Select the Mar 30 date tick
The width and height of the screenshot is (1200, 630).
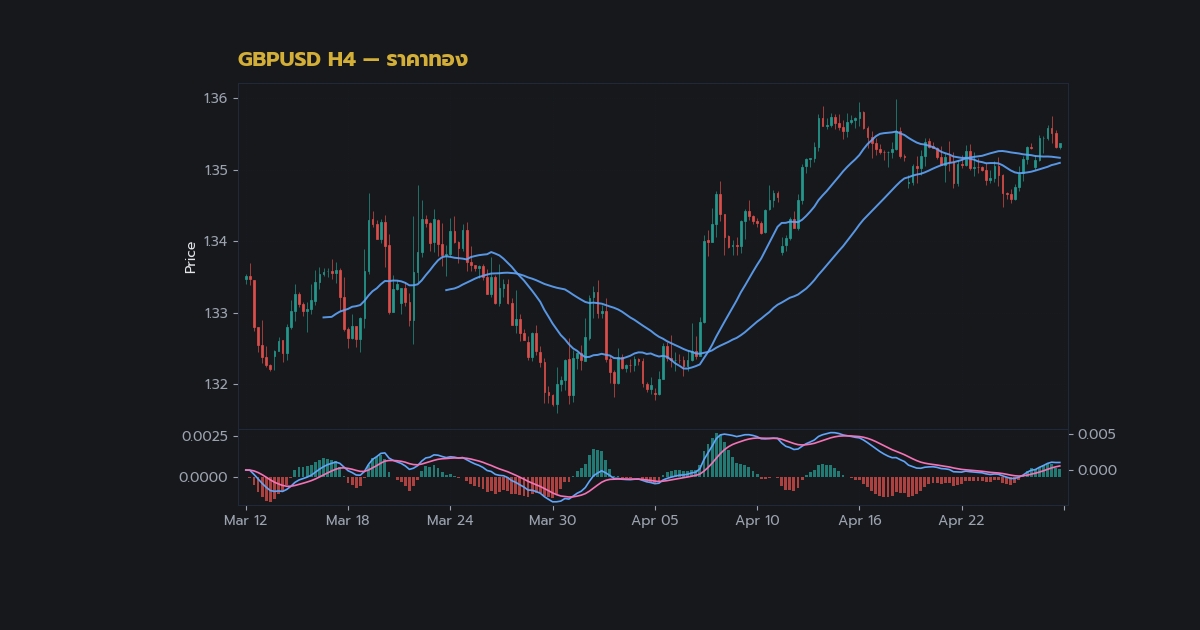553,520
